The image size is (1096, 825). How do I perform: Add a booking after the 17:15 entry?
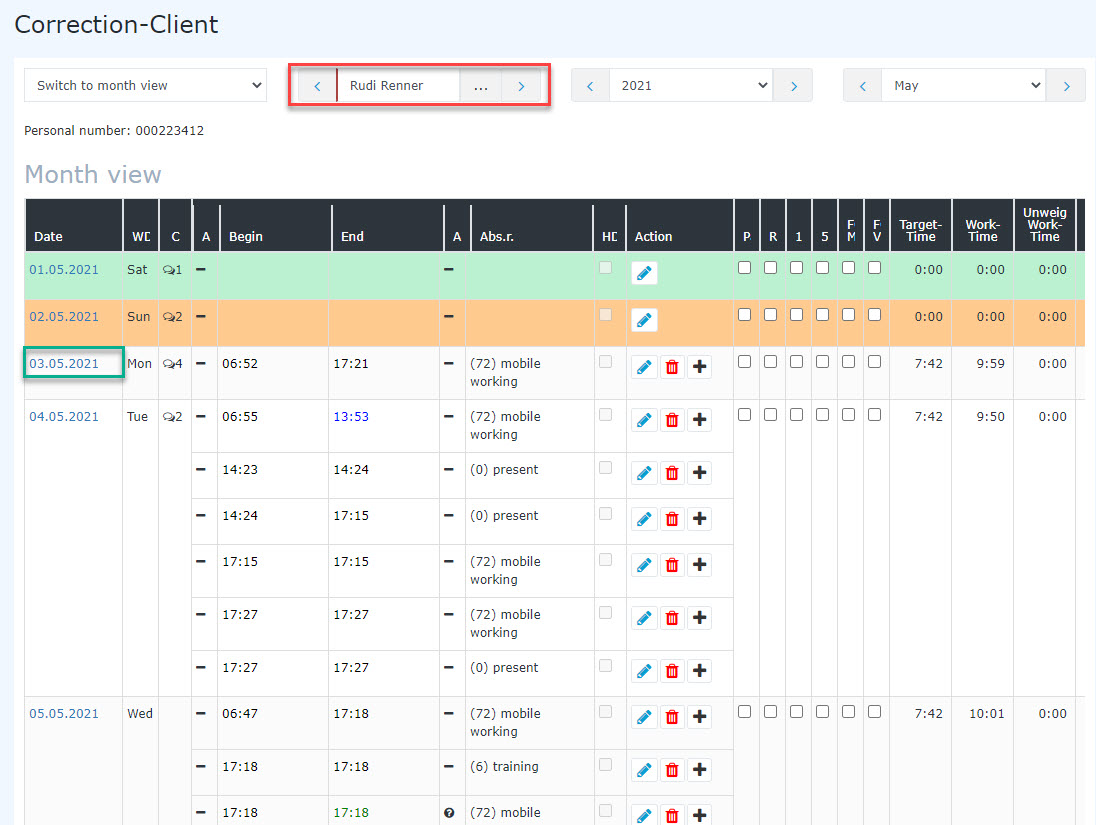coord(699,565)
